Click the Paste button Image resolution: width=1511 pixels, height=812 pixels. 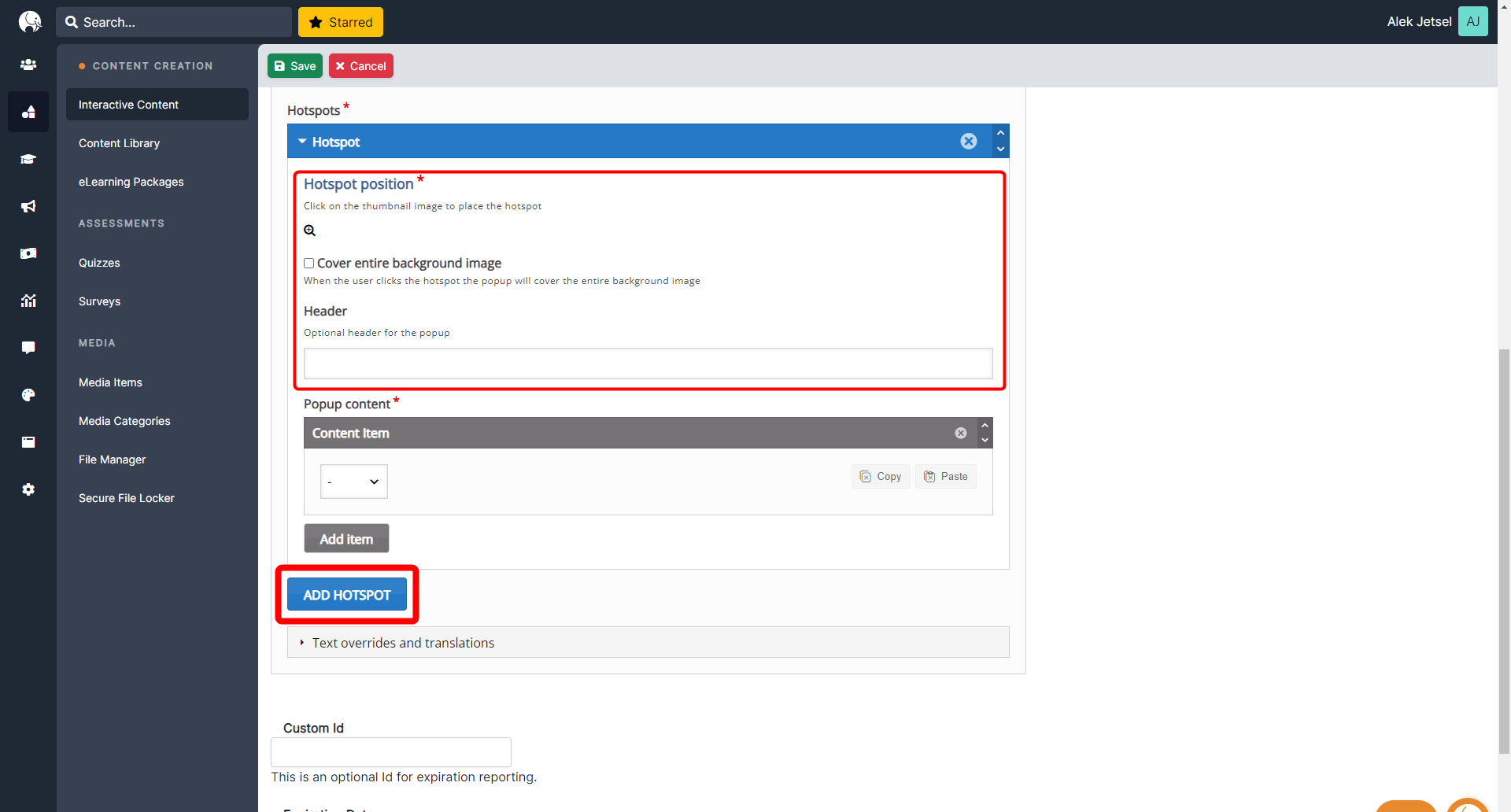click(x=946, y=477)
